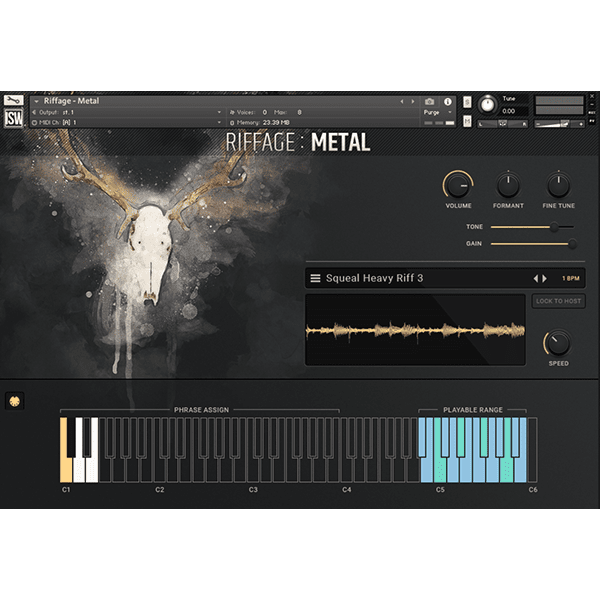The width and height of the screenshot is (600, 600).
Task: Click the Tone slider
Action: point(532,227)
